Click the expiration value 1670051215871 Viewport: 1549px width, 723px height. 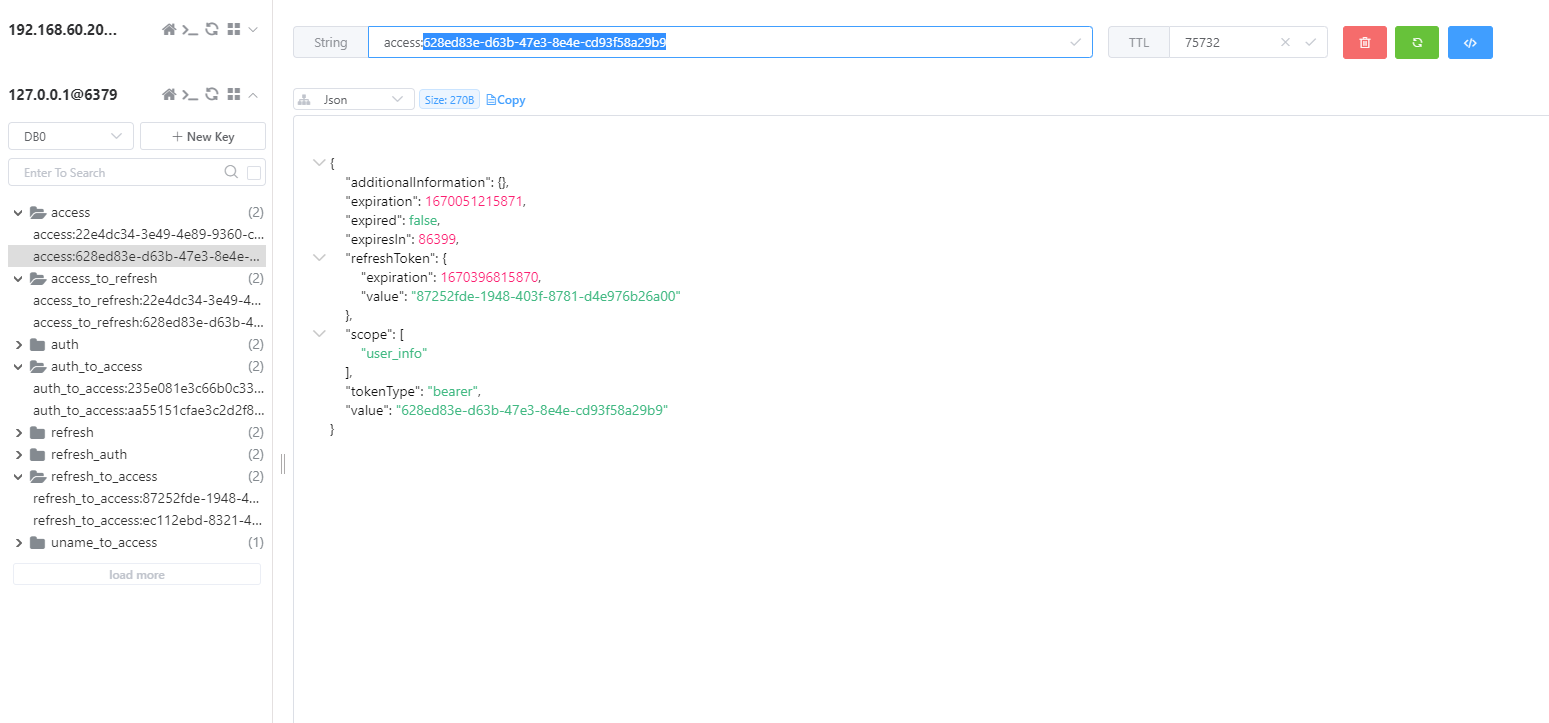pyautogui.click(x=474, y=200)
